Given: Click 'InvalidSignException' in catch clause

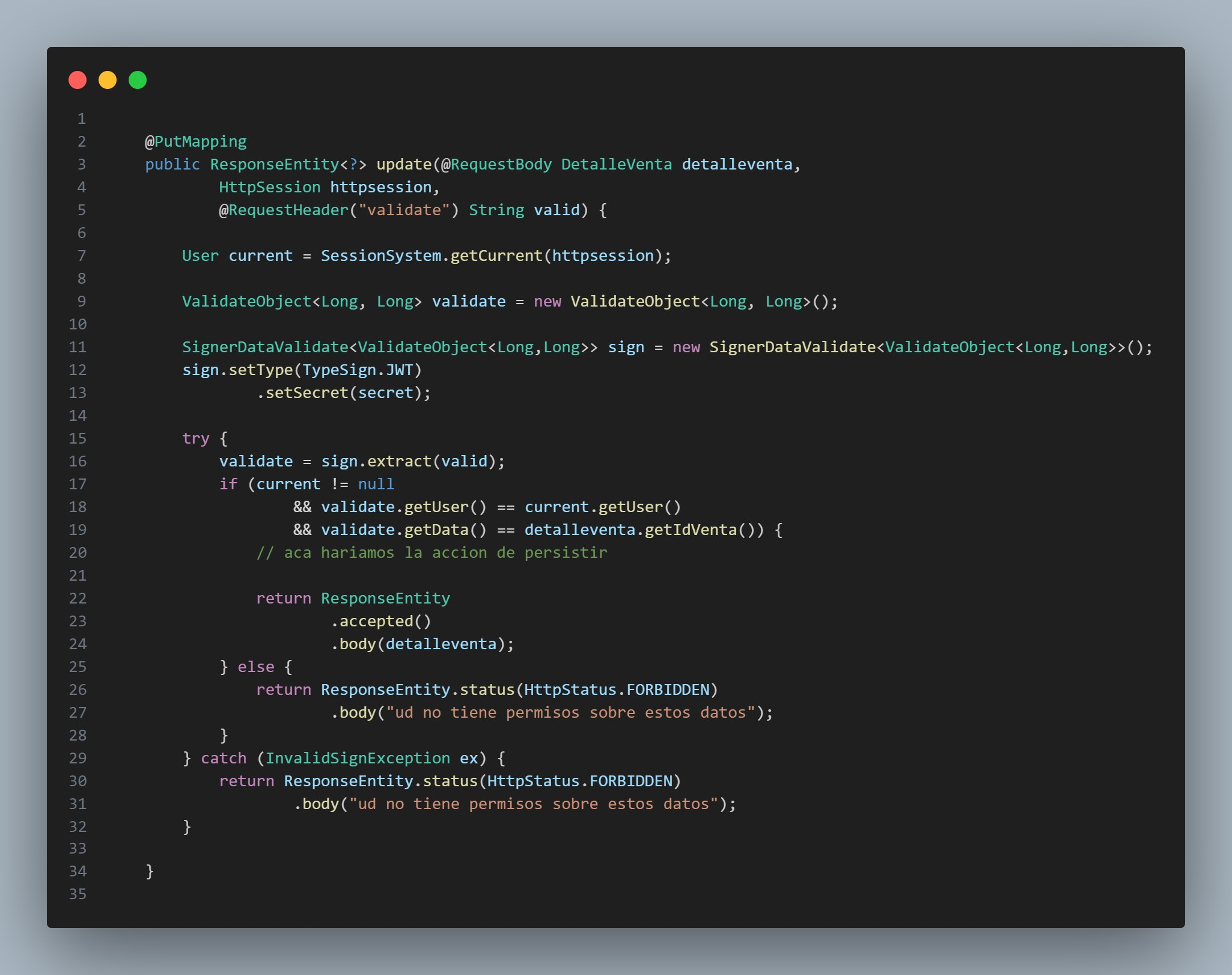Looking at the screenshot, I should click(x=358, y=759).
